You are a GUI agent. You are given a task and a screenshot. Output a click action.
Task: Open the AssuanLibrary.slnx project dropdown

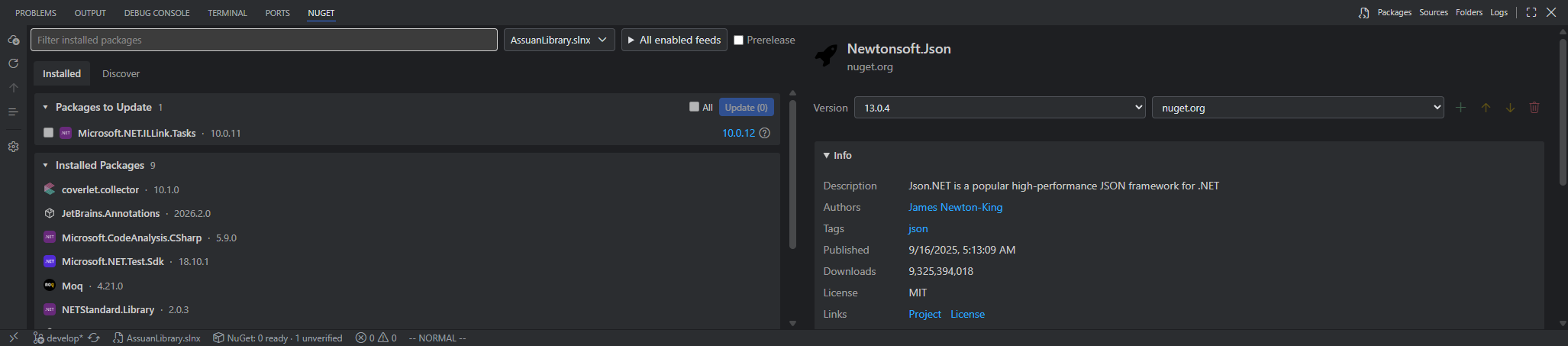[559, 40]
